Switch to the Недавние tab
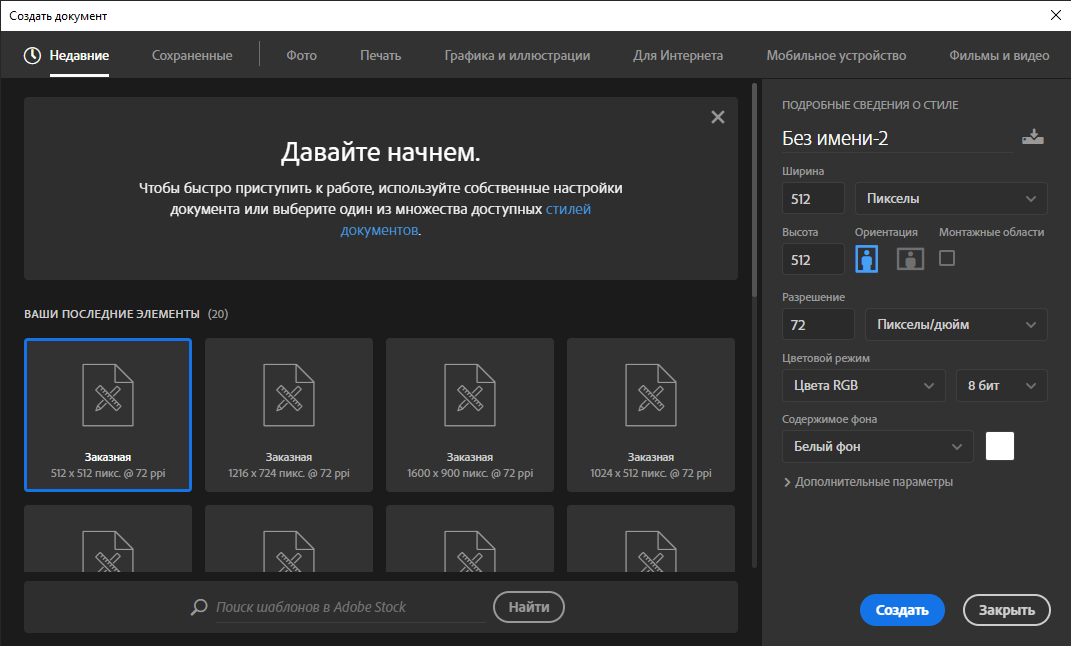This screenshot has width=1071, height=646. pos(79,55)
